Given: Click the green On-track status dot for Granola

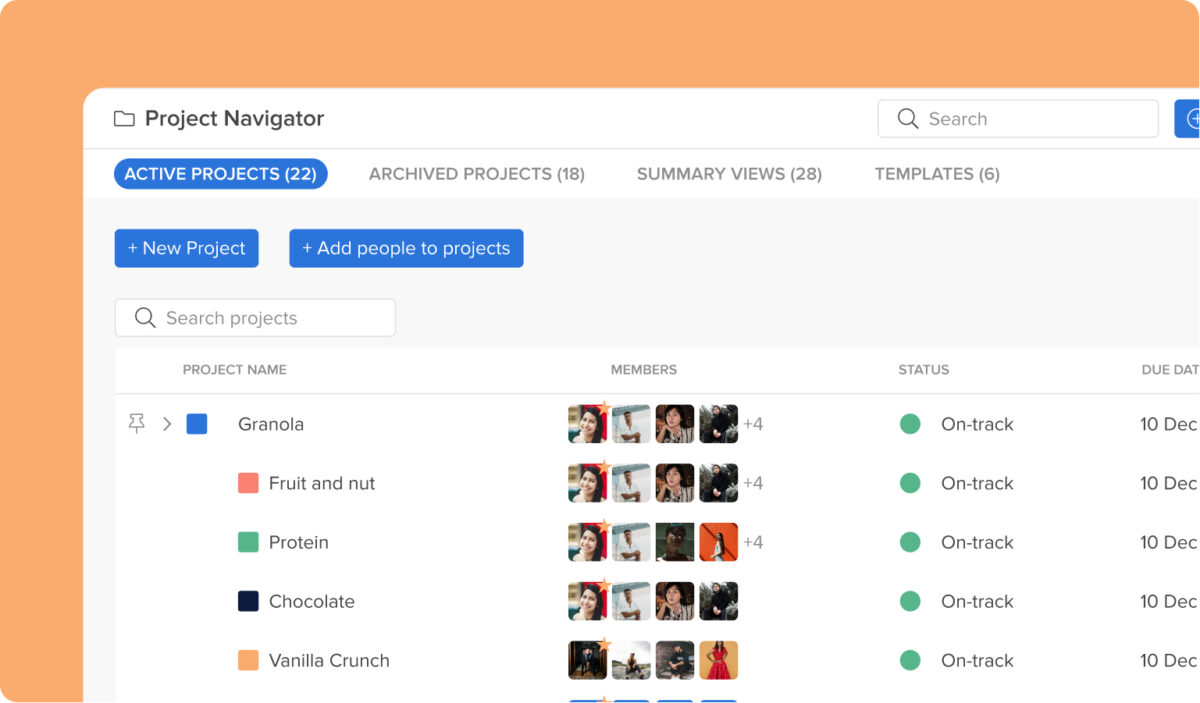Looking at the screenshot, I should [910, 424].
